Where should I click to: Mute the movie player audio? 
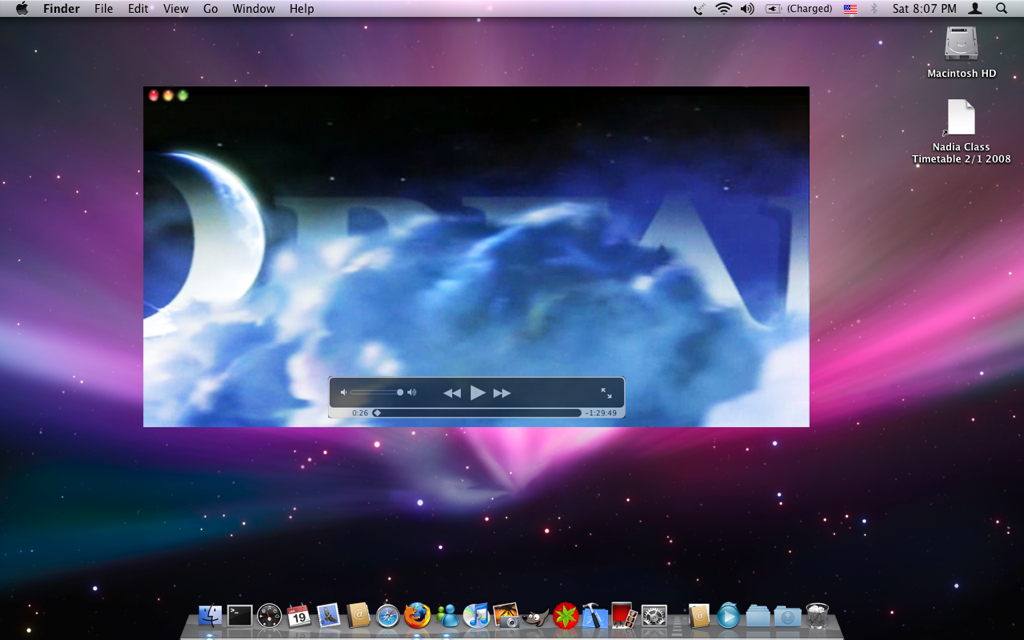tap(344, 391)
